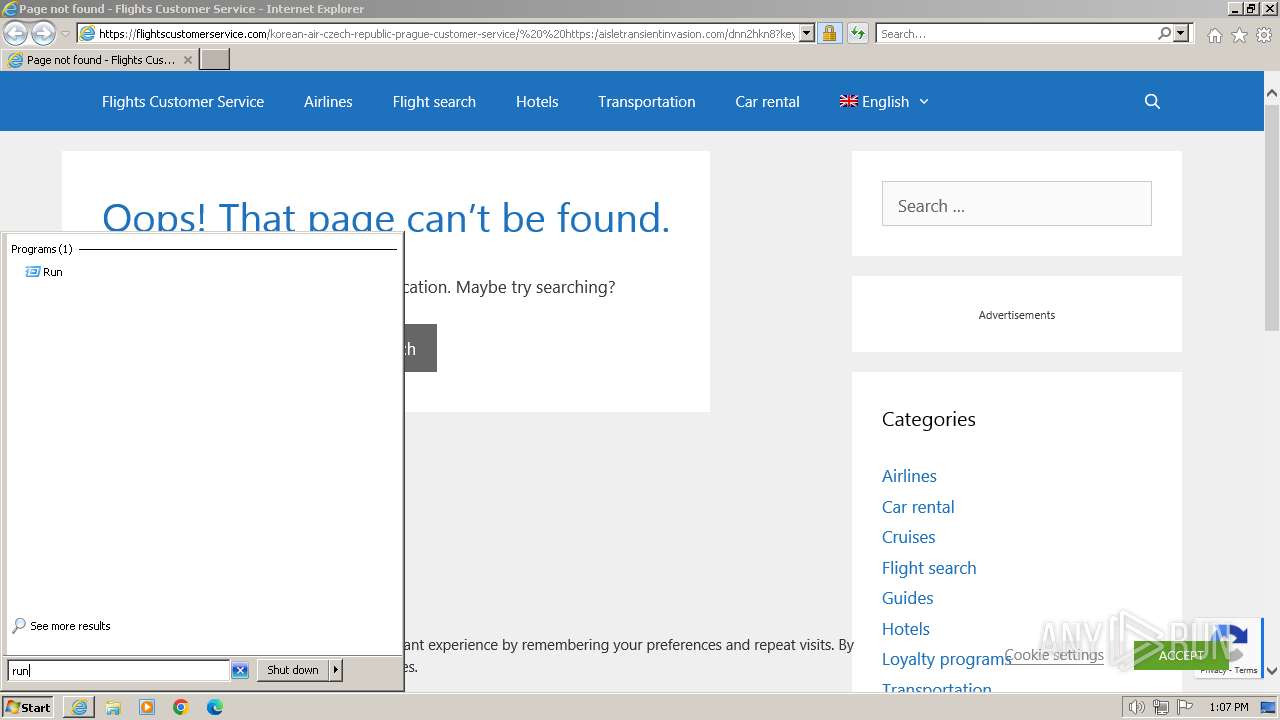Click the page scrollbar down arrow

click(1272, 671)
